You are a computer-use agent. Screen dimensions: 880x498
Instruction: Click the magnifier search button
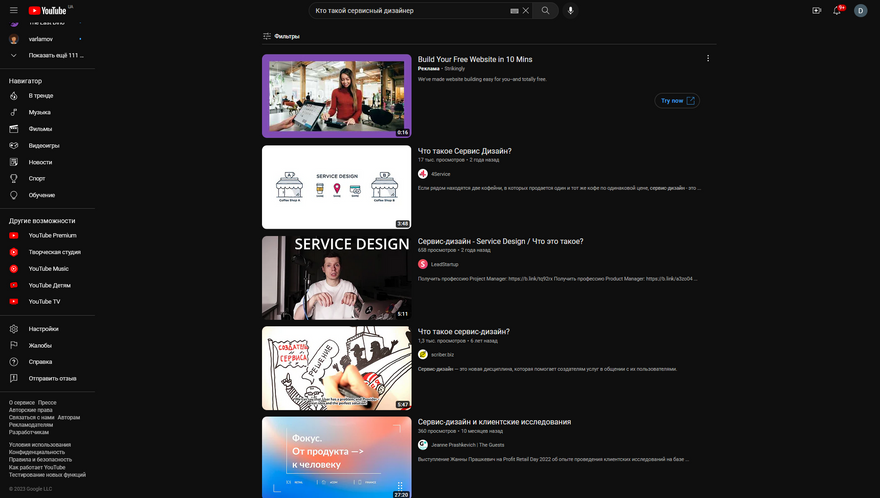(x=546, y=11)
